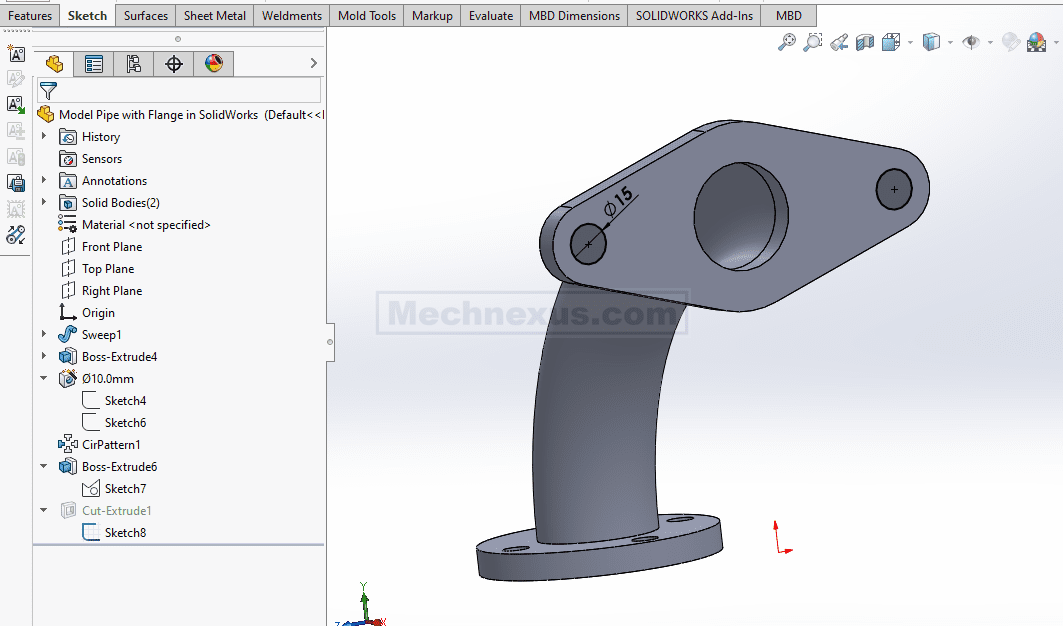1063x626 pixels.
Task: Select the root part Model Pipe with Flange
Action: 158,115
